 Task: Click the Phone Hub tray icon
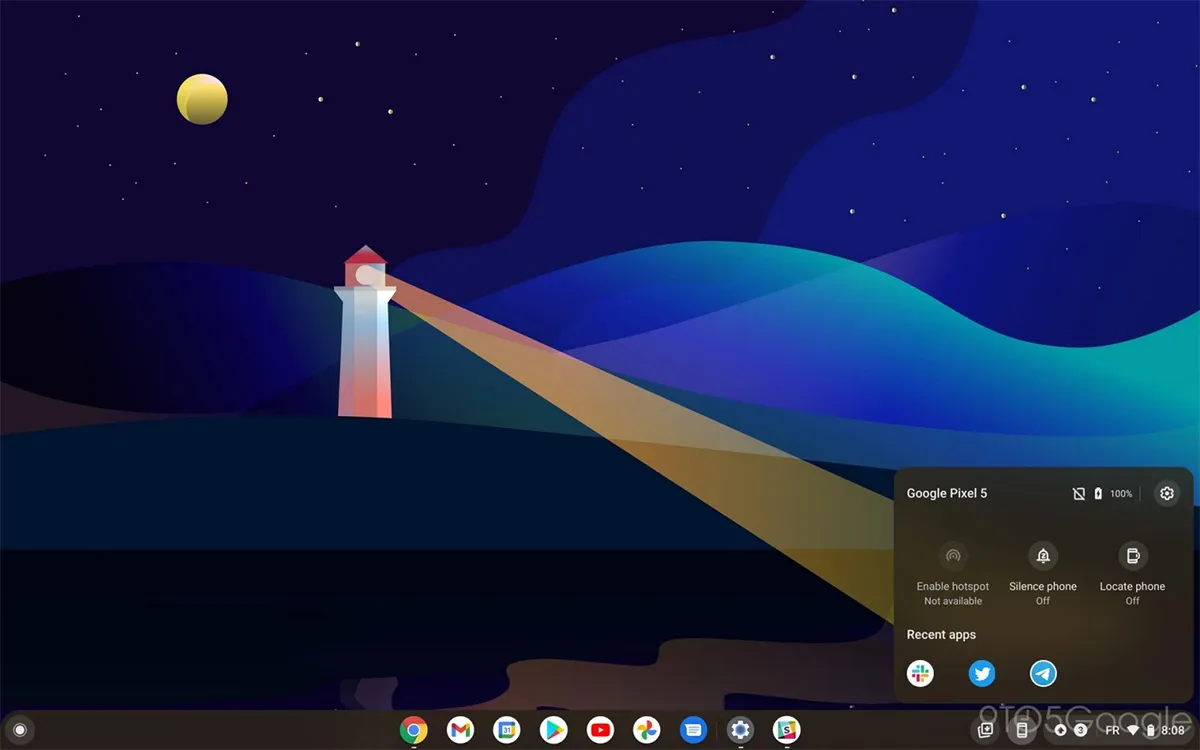1021,730
